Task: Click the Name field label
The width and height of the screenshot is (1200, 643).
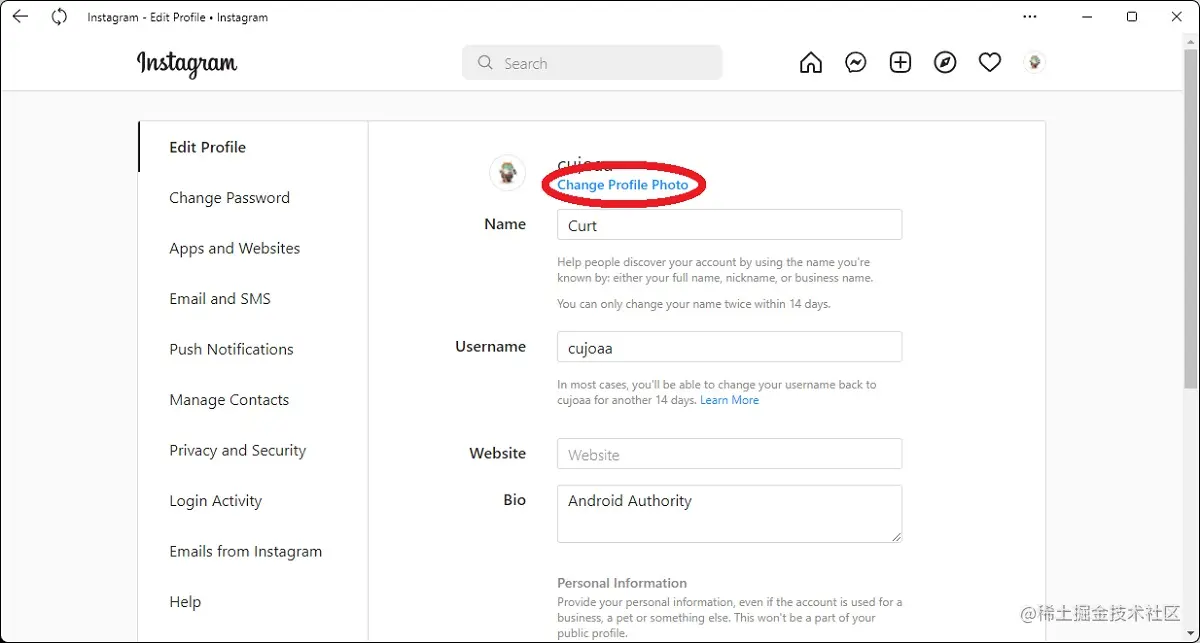Action: 504,224
